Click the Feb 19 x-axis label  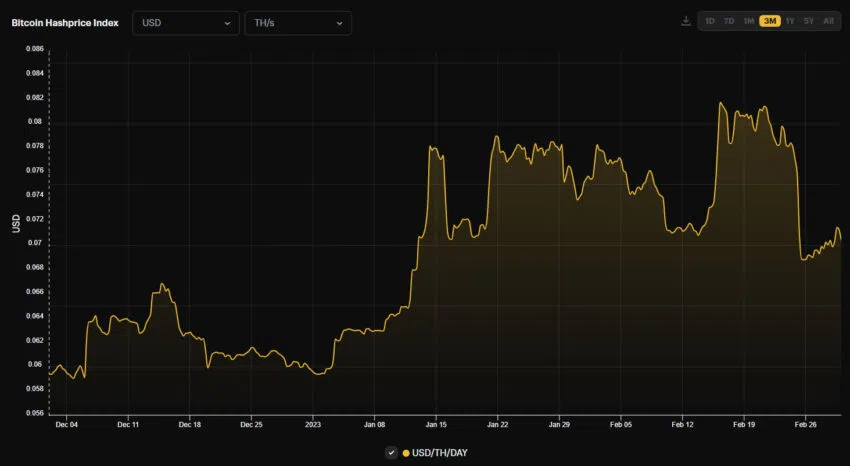click(744, 425)
